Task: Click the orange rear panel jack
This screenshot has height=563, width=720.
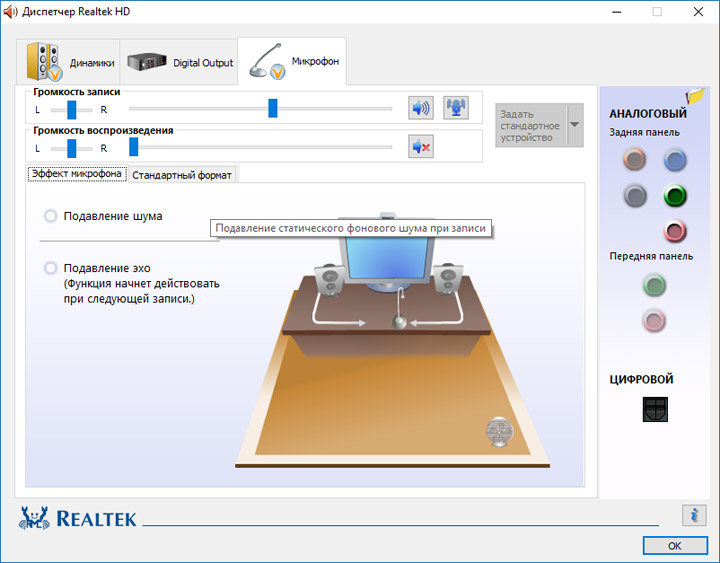Action: (635, 160)
